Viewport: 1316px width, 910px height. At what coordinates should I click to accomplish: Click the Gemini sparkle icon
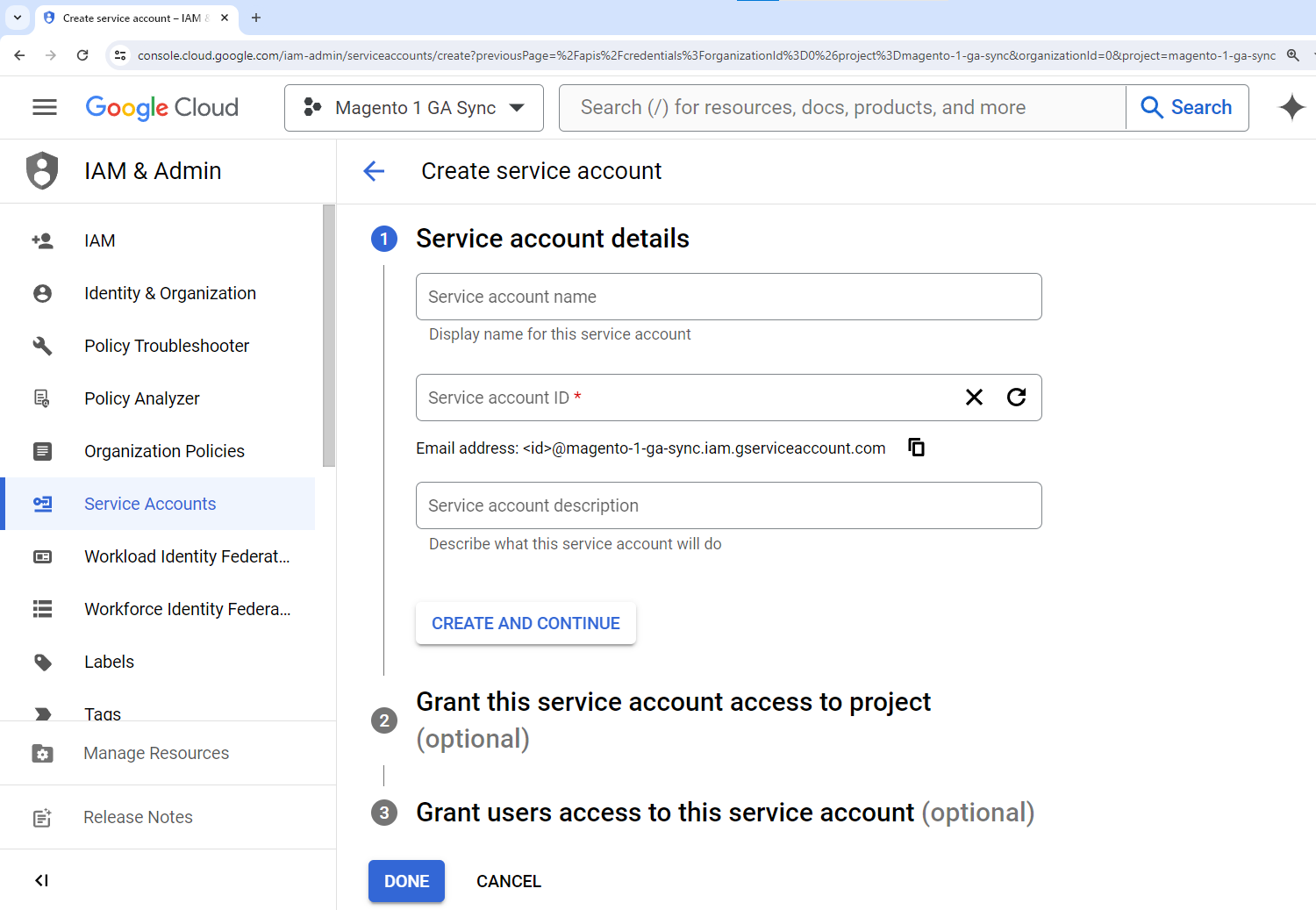1291,107
